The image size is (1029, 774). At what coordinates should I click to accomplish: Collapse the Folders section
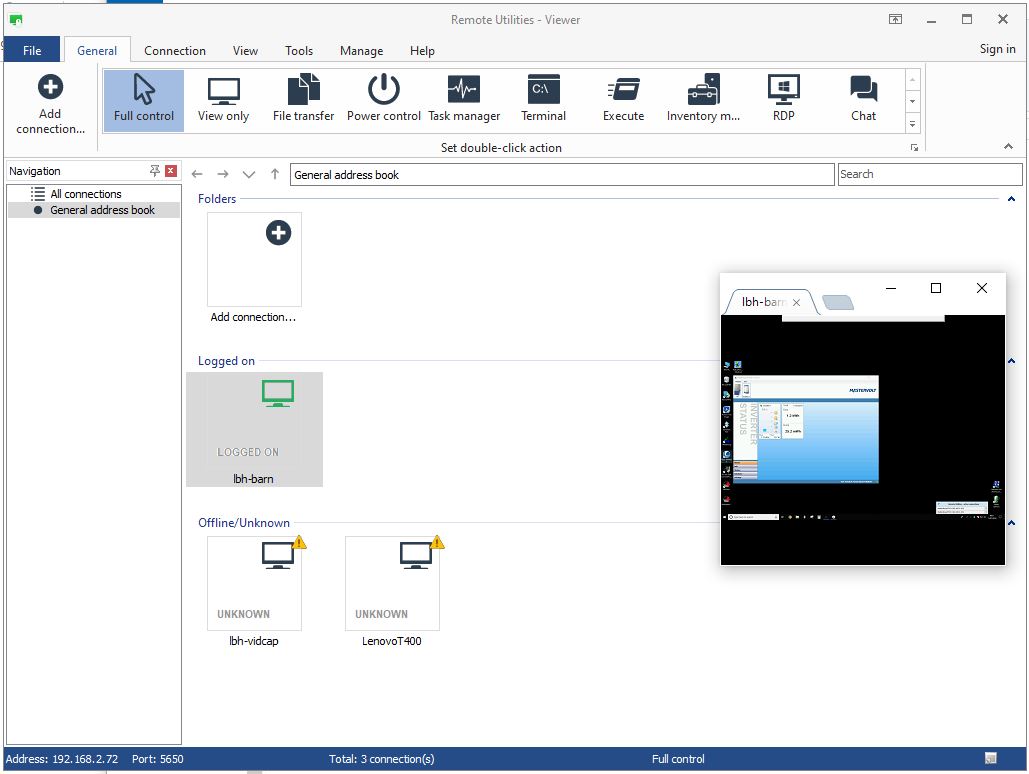[1011, 199]
